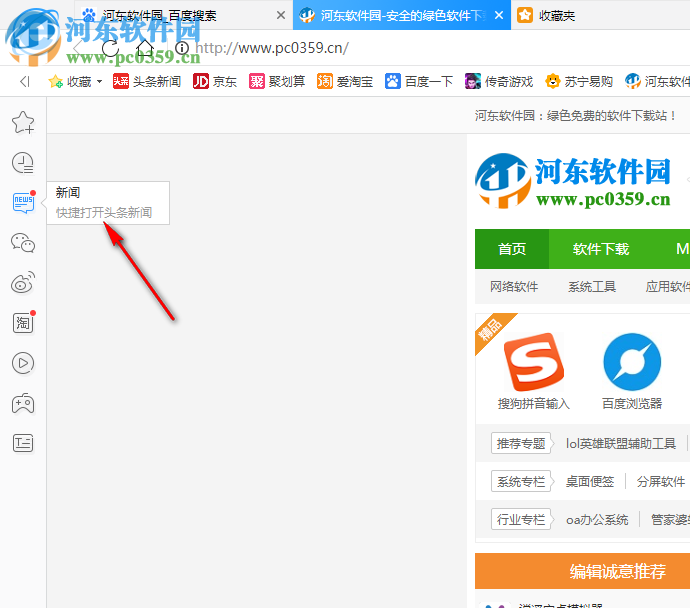Expand the 收藏 bookmarks dropdown arrow
The height and width of the screenshot is (608, 690).
[99, 81]
